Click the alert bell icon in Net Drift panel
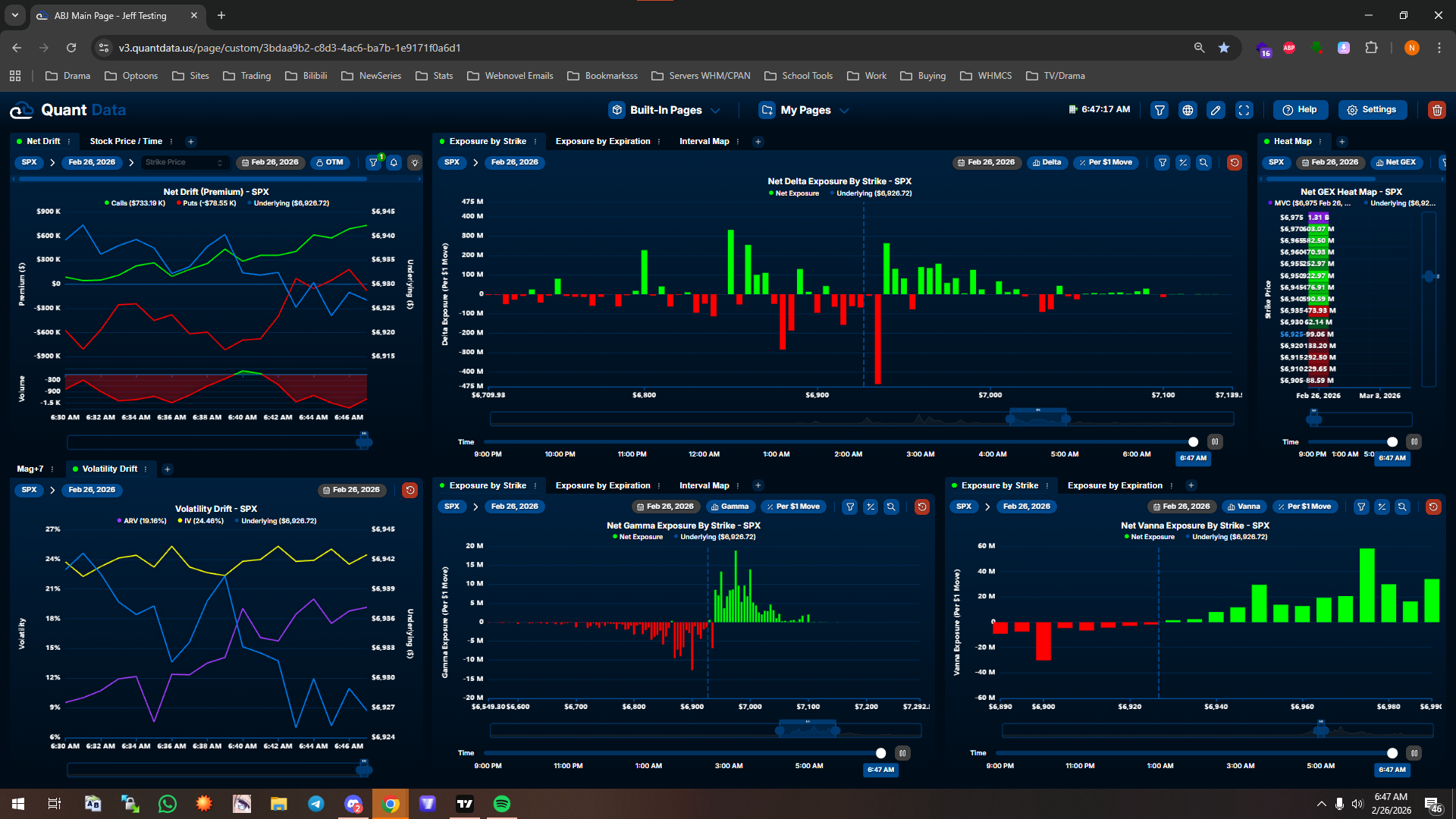Screen dimensions: 1456x819 tap(394, 162)
